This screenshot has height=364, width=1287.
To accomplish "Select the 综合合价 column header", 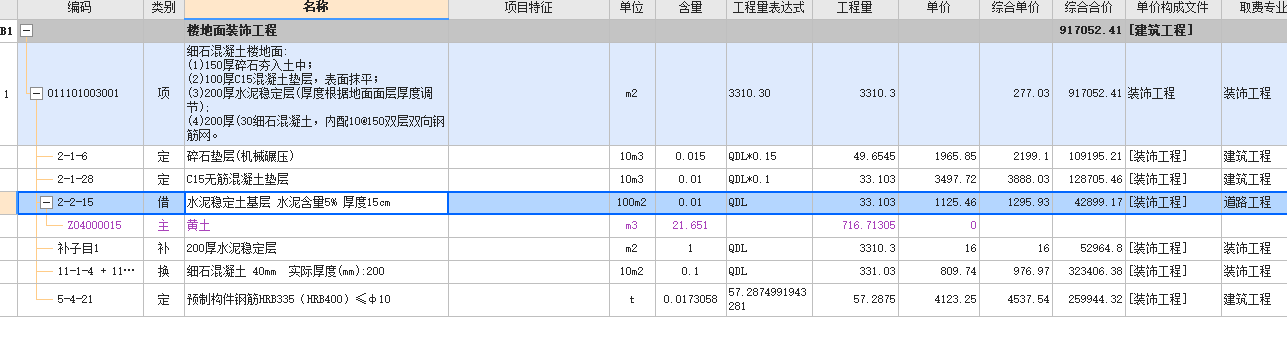I will [x=1090, y=8].
